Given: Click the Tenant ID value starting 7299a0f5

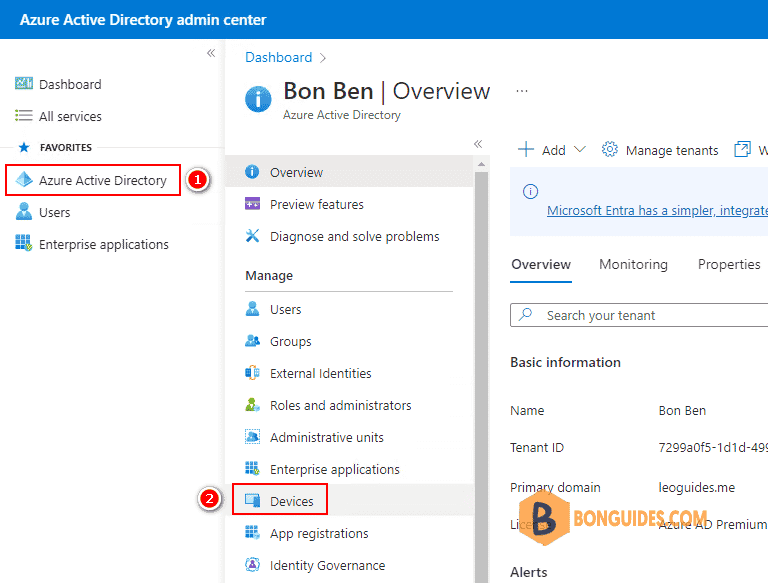Looking at the screenshot, I should point(713,447).
